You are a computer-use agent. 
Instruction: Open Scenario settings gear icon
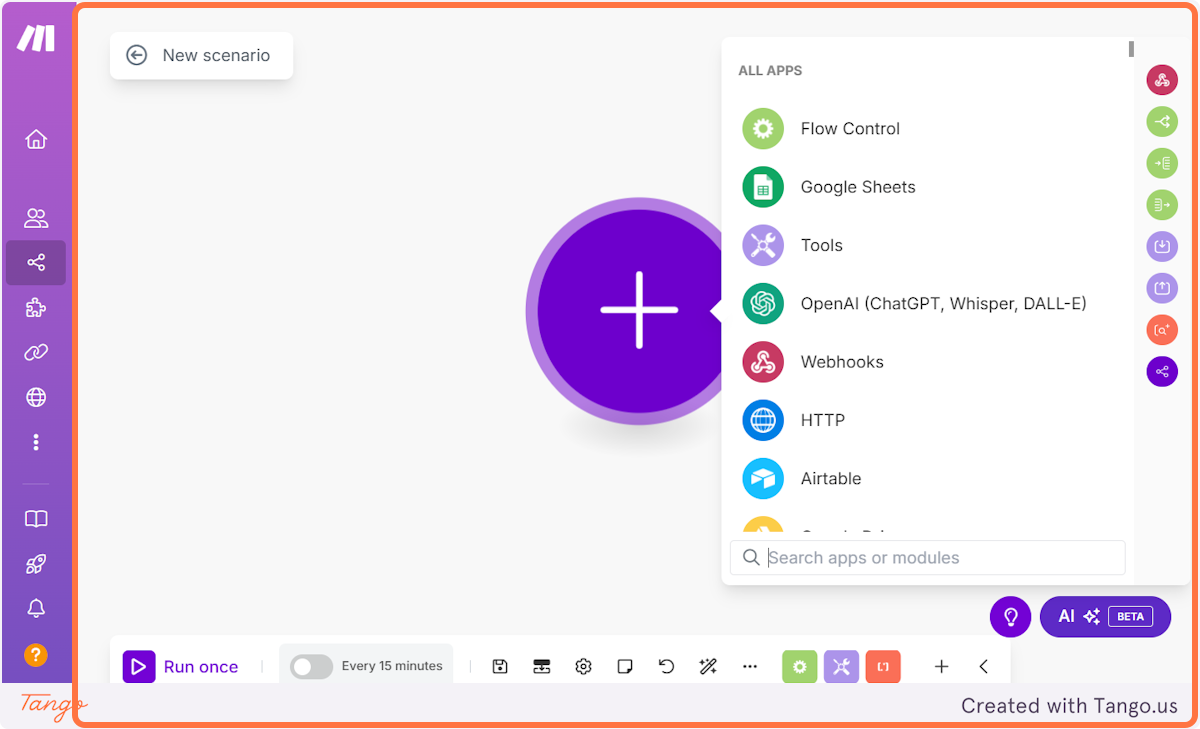tap(584, 666)
